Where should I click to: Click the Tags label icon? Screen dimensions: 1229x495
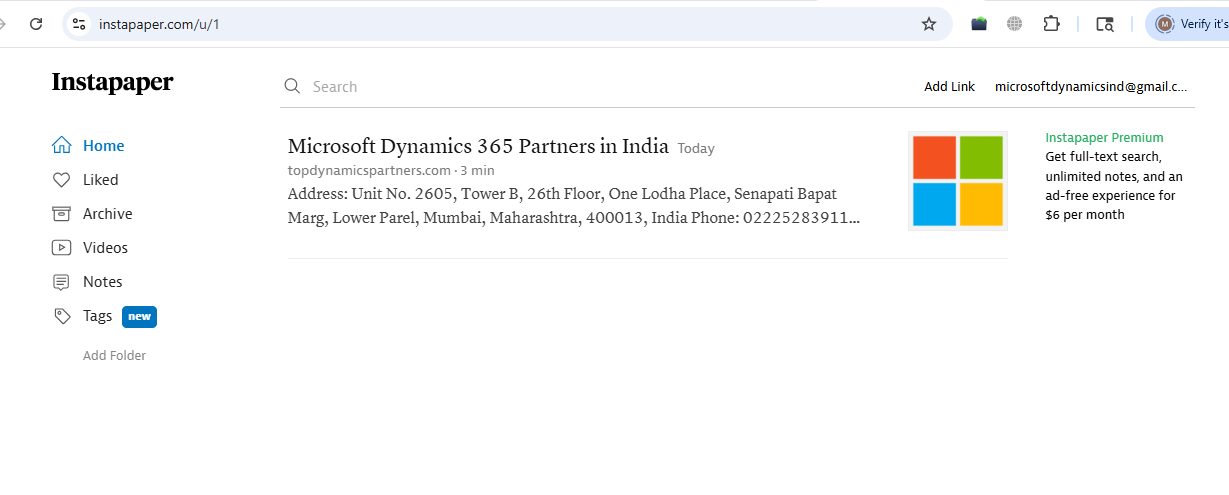(x=62, y=316)
